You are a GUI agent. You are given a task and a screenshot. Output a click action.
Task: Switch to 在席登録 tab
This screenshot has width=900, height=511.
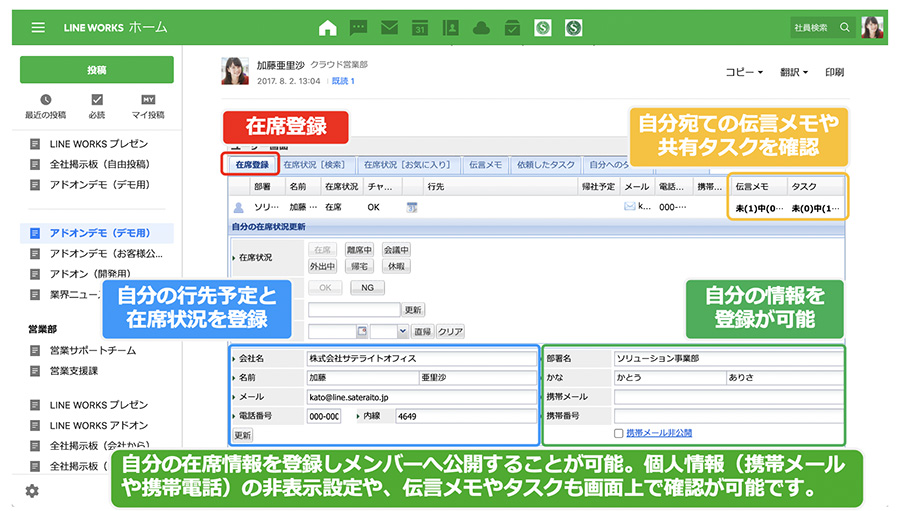point(251,165)
